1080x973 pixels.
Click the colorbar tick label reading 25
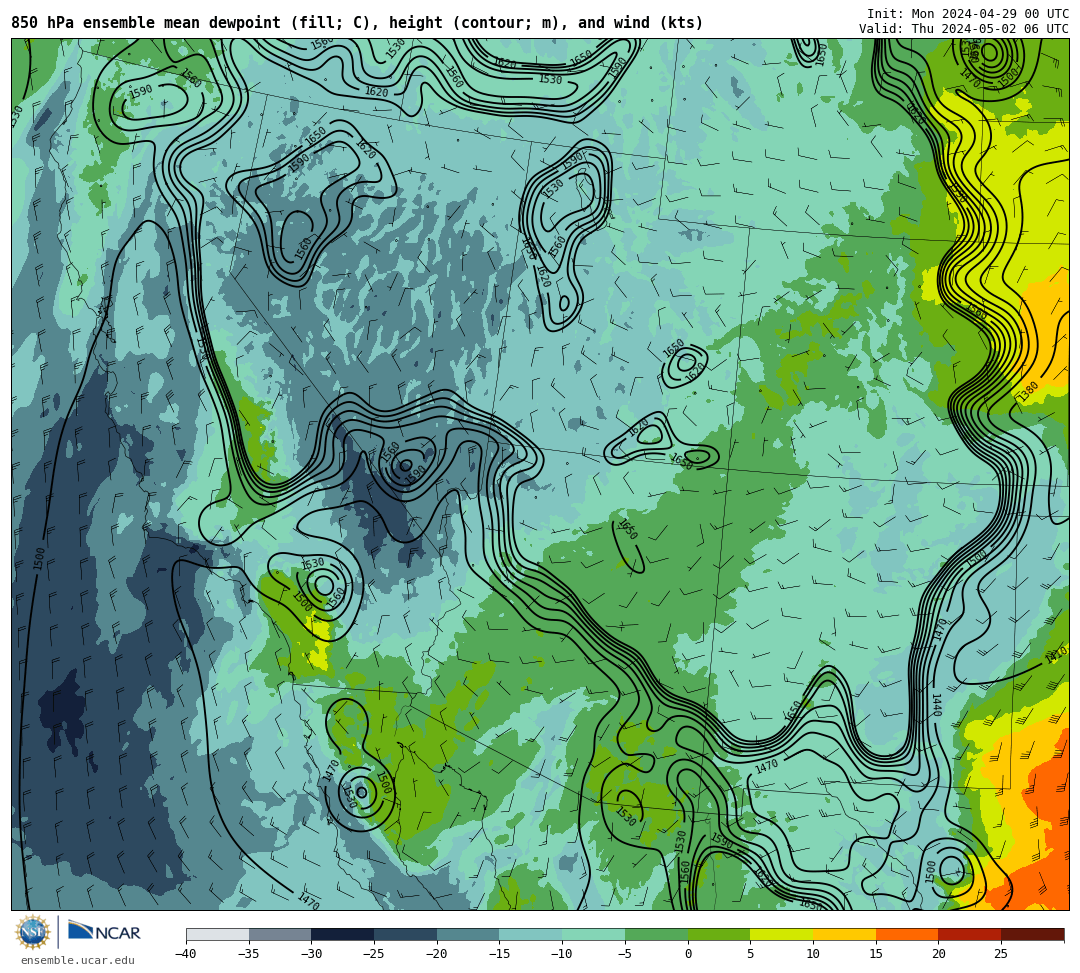pyautogui.click(x=1001, y=954)
